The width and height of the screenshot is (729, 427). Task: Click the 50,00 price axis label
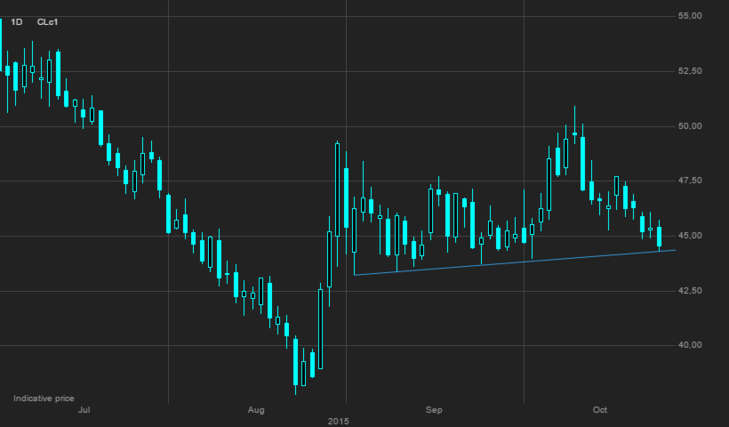[691, 126]
